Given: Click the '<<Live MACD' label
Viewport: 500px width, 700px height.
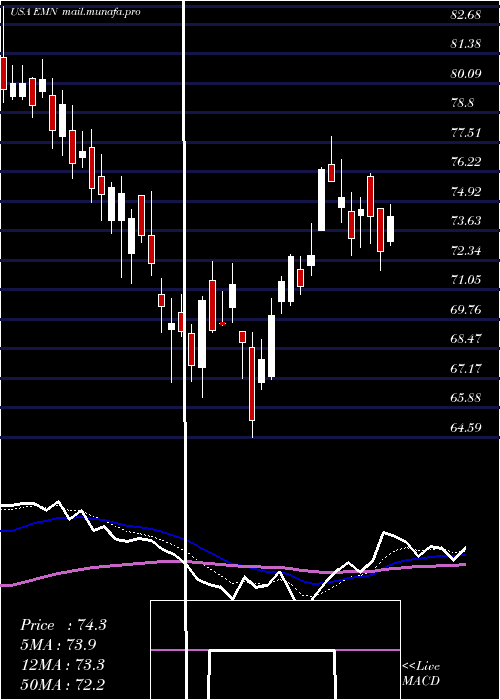Looking at the screenshot, I should tap(421, 673).
